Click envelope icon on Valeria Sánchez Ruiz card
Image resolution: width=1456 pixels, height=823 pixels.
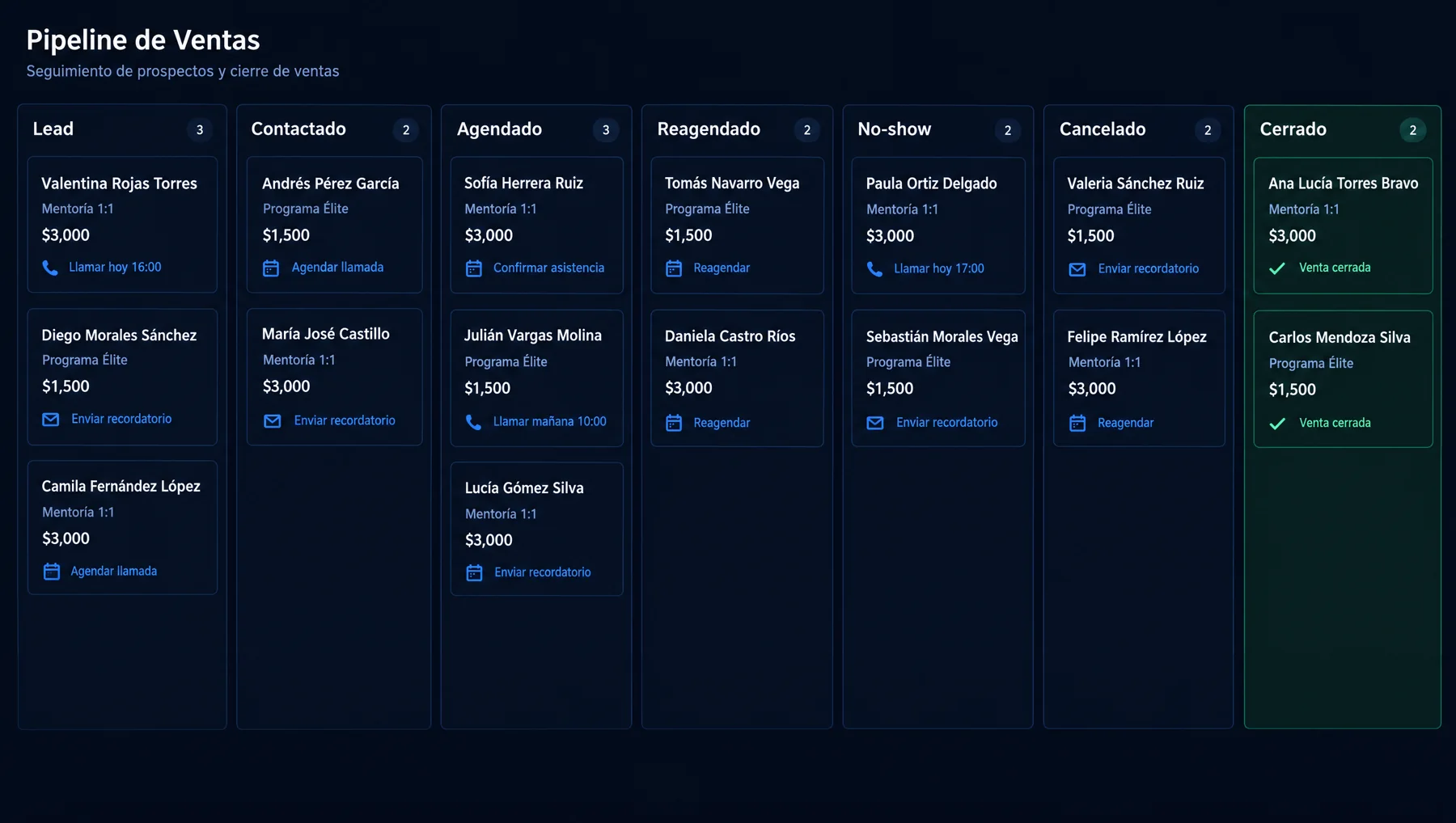click(1077, 269)
